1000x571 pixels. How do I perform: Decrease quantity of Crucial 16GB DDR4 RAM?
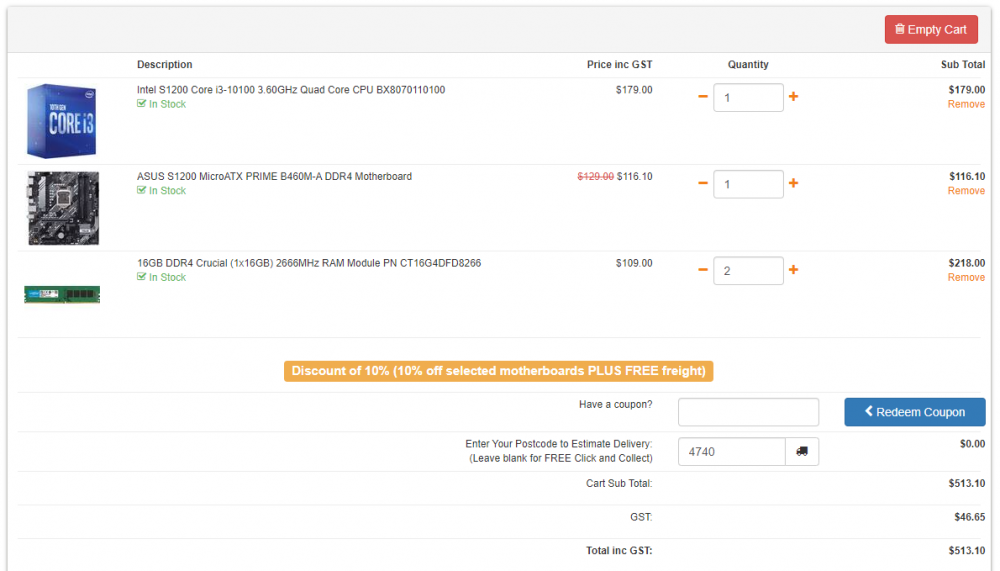pyautogui.click(x=703, y=270)
